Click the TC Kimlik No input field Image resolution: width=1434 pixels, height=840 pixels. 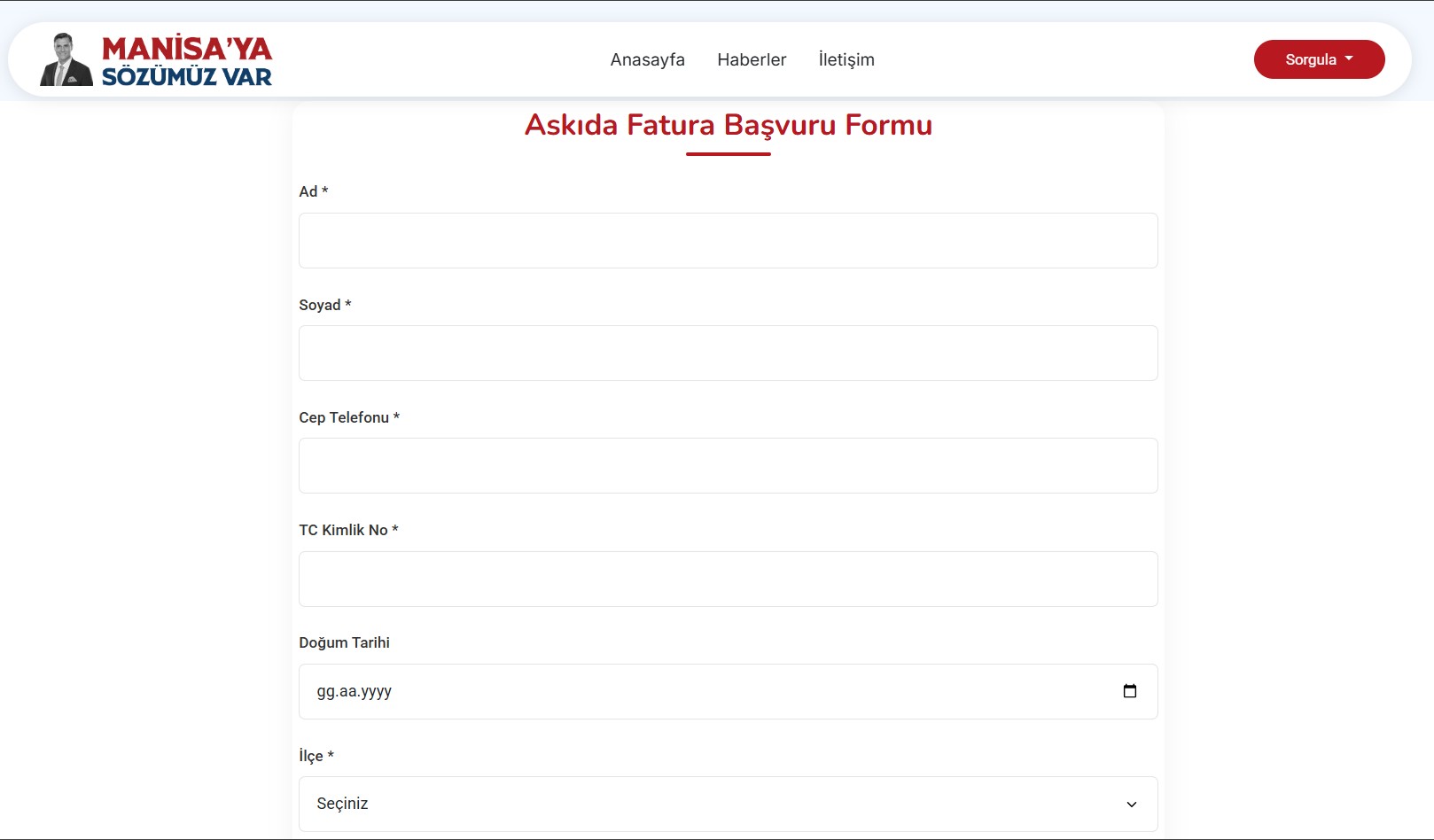click(728, 579)
